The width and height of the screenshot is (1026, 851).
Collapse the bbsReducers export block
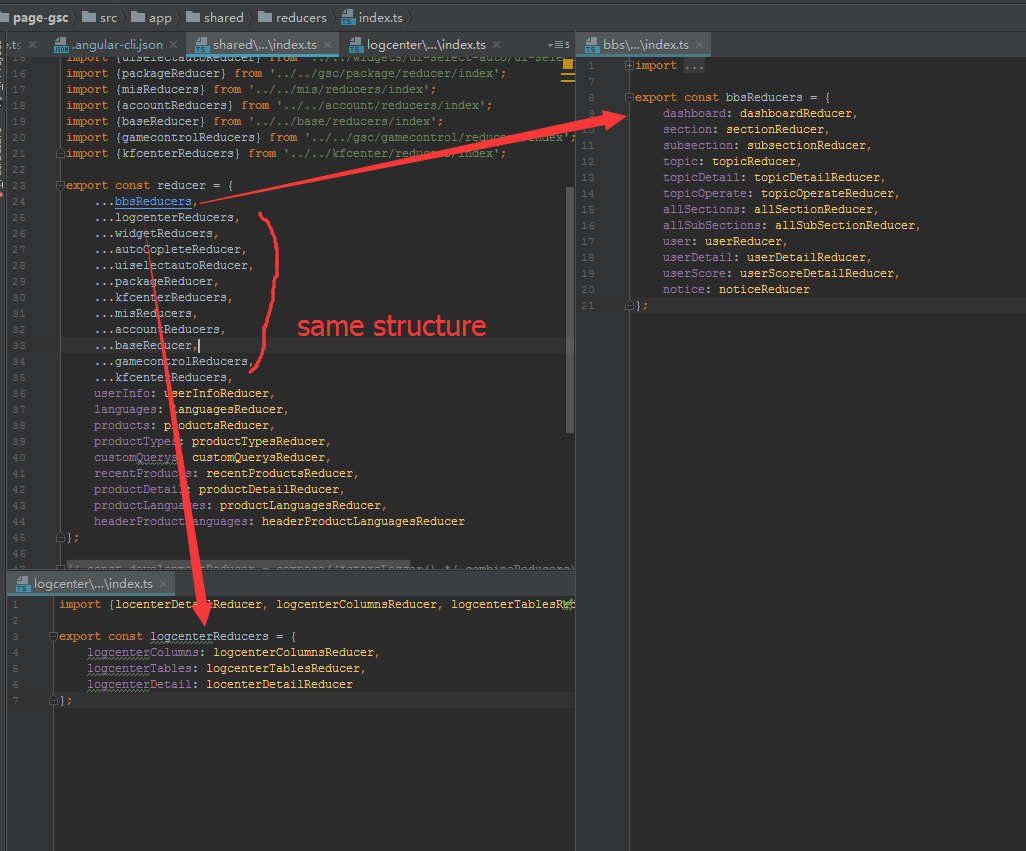[629, 97]
